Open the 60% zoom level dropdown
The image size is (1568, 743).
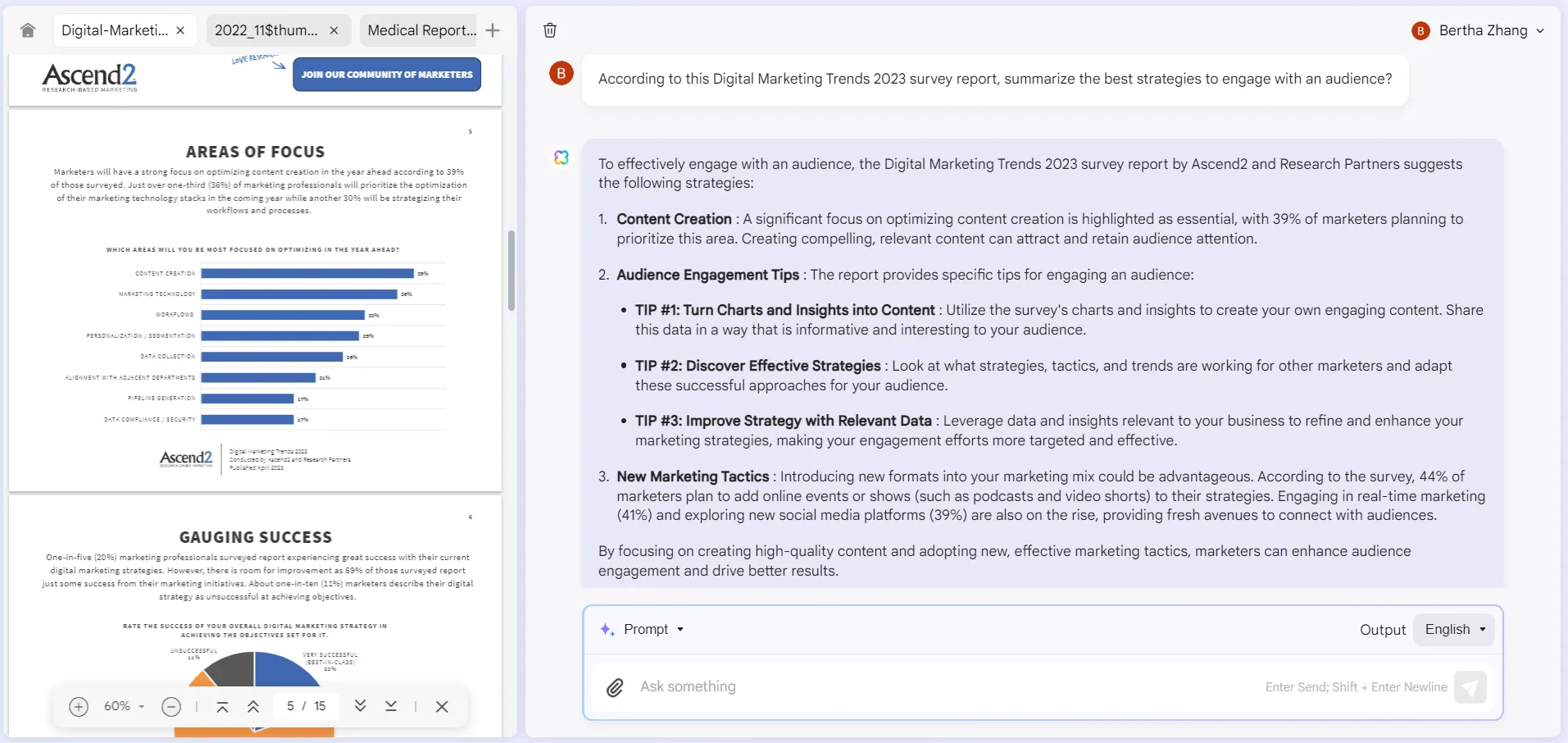pyautogui.click(x=124, y=706)
